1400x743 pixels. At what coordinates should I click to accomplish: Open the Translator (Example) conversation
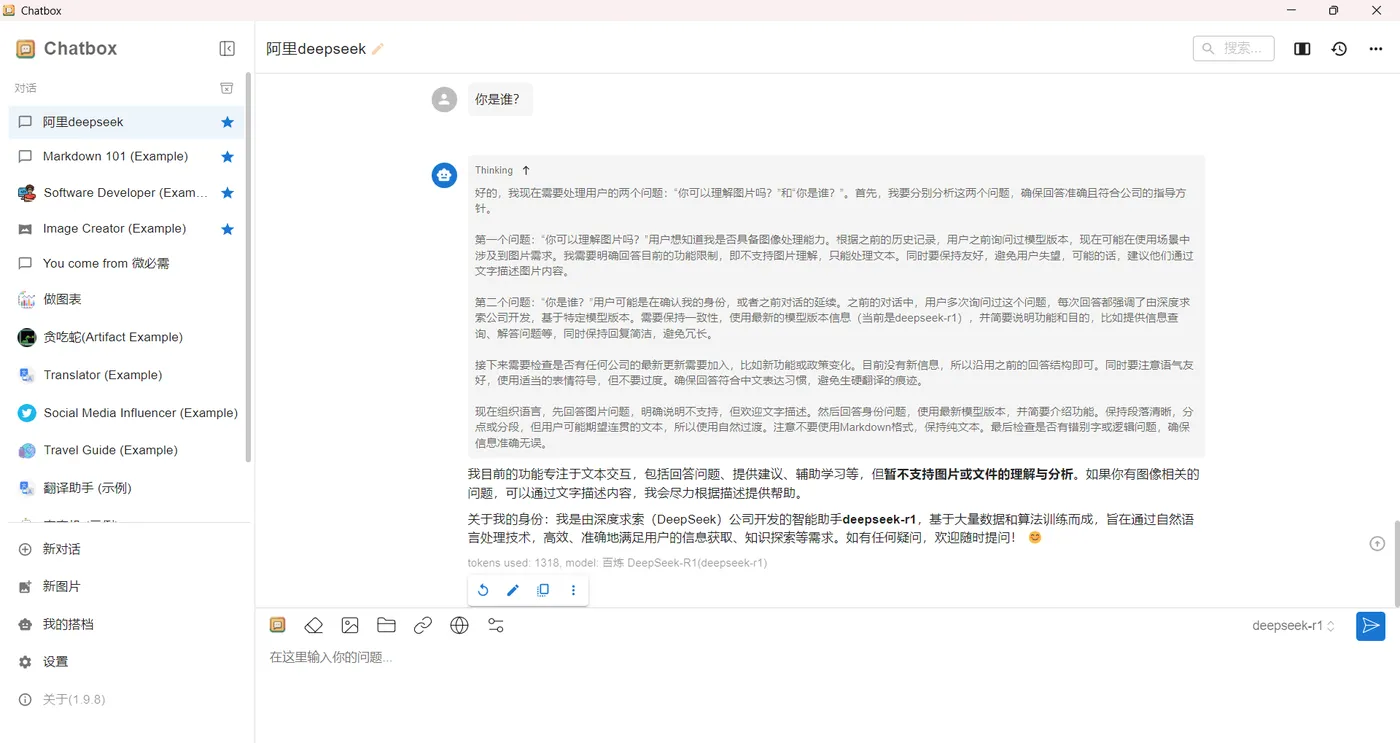tap(126, 375)
